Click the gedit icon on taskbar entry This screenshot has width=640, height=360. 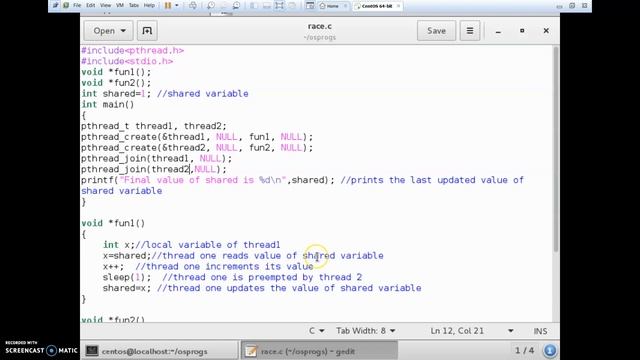(x=251, y=351)
